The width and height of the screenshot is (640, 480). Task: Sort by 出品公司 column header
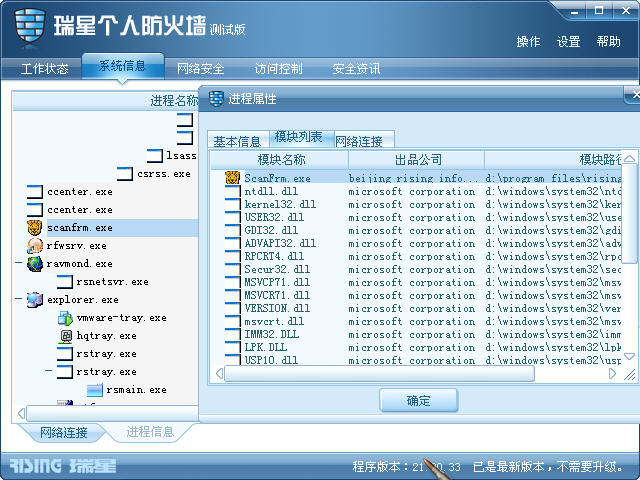pyautogui.click(x=417, y=160)
